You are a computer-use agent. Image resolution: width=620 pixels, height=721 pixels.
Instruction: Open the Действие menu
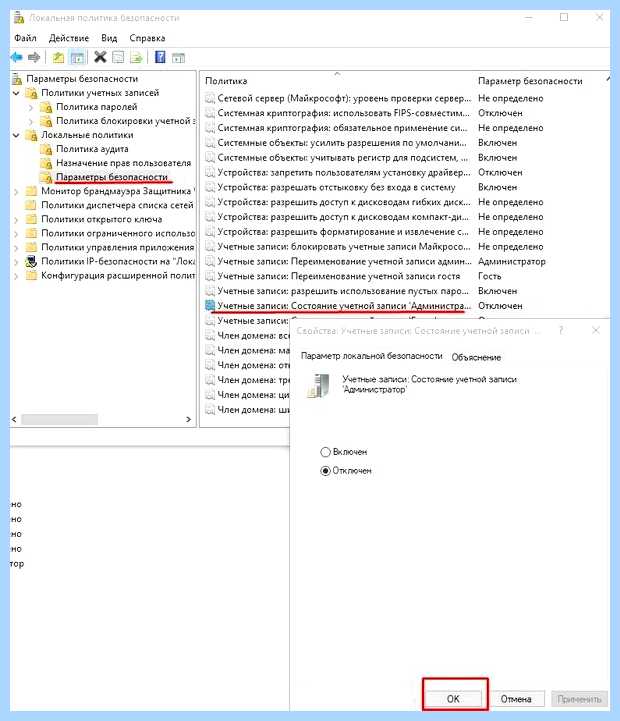(x=69, y=38)
